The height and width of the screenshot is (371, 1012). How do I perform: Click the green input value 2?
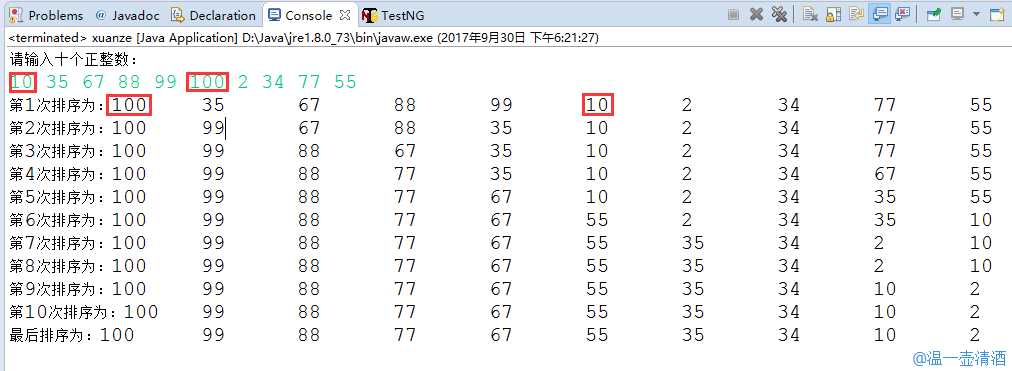coord(243,82)
